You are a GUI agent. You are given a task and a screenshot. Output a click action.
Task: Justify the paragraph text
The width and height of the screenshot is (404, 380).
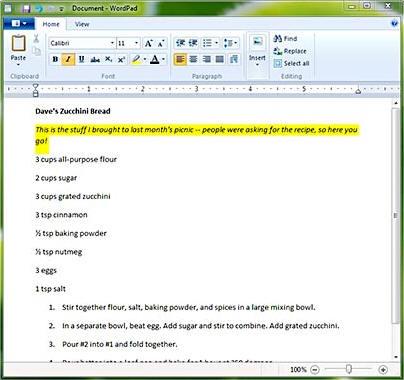(220, 59)
